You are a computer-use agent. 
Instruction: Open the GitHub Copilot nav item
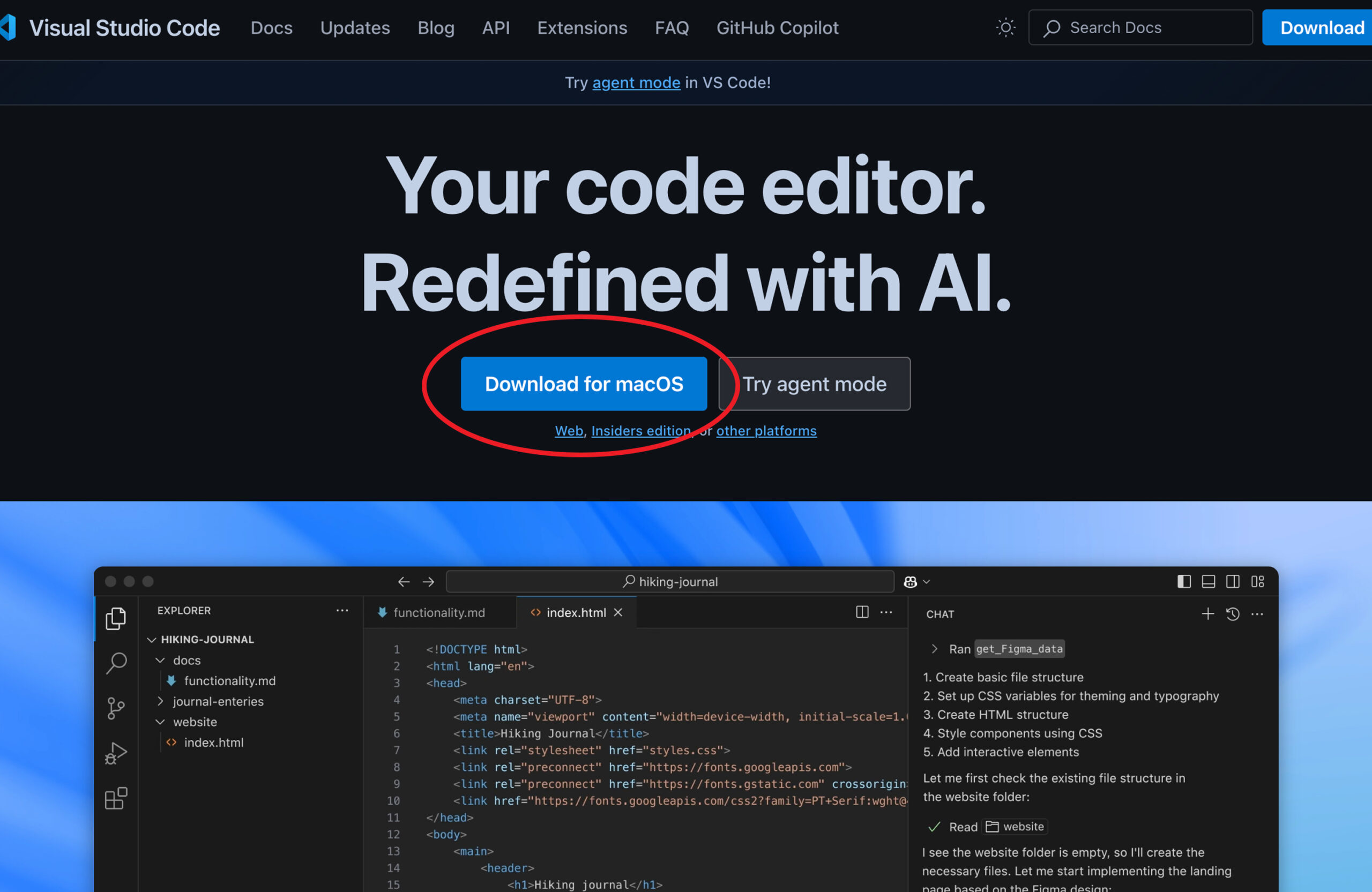[x=777, y=28]
